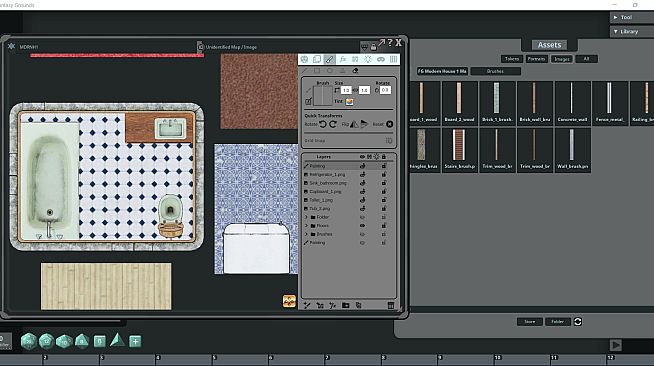The width and height of the screenshot is (654, 366).
Task: Expand the Brushes layer group
Action: click(x=307, y=234)
